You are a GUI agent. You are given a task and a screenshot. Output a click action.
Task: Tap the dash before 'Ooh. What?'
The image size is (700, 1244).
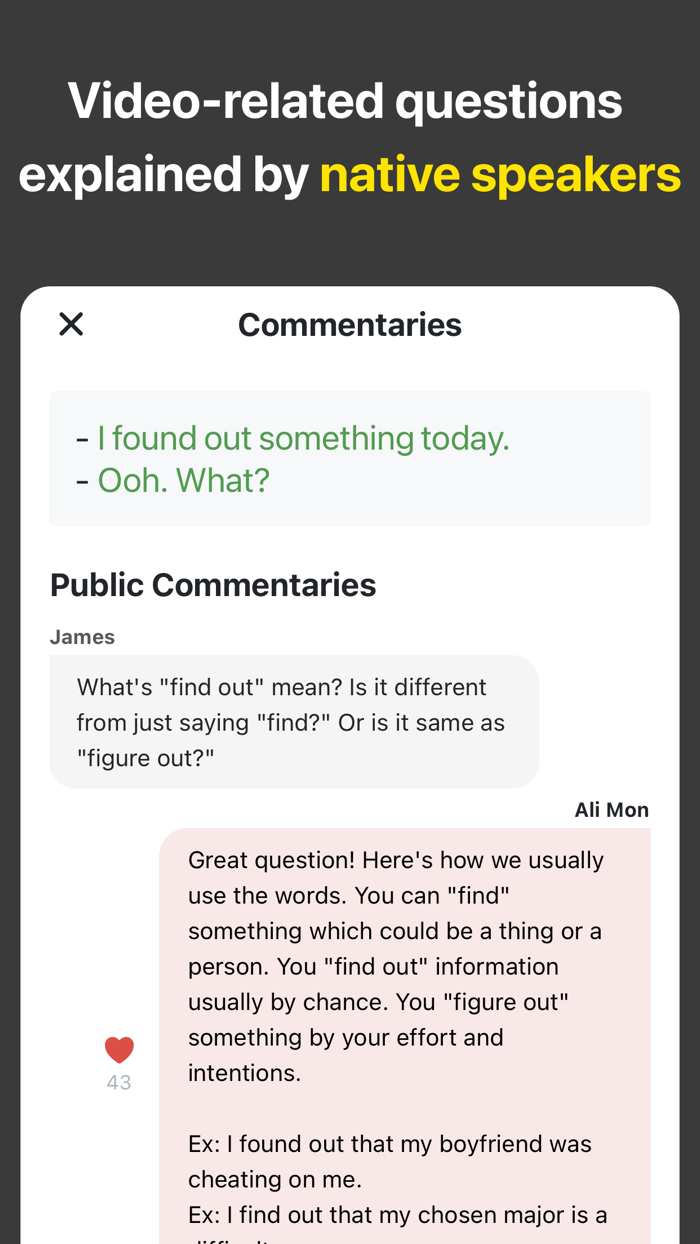[x=82, y=480]
